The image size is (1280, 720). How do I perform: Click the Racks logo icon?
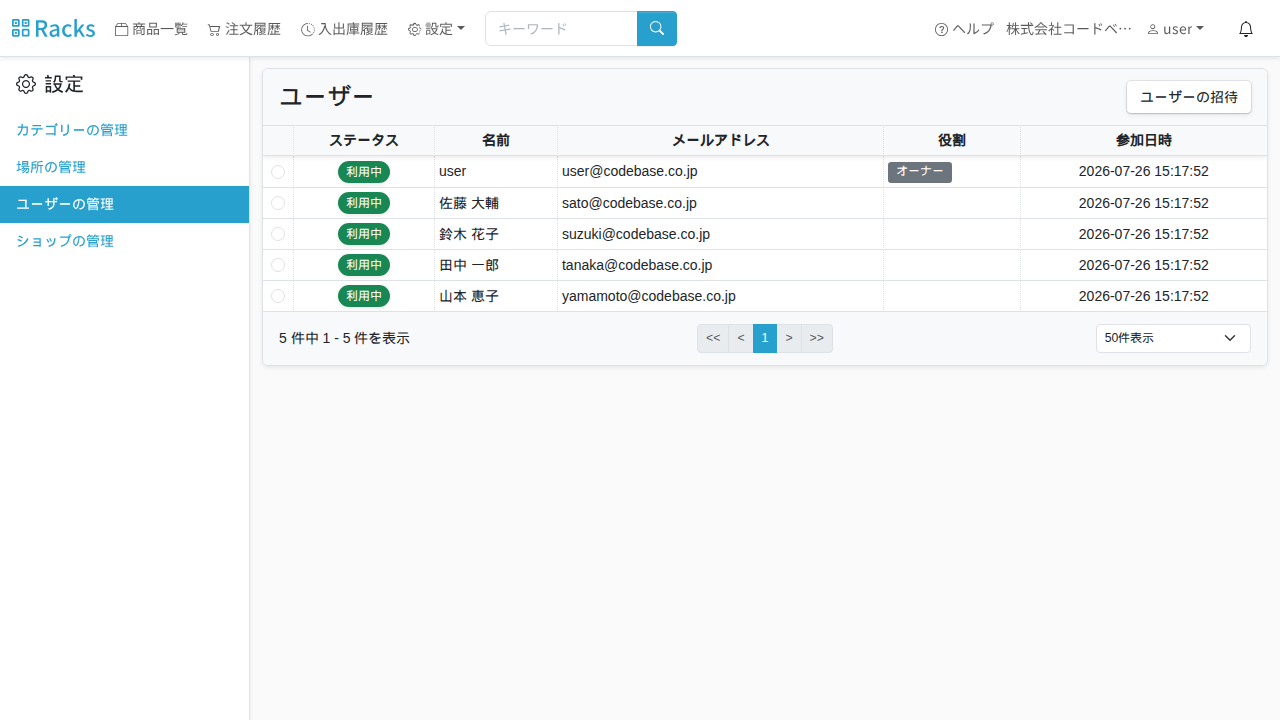(20, 29)
